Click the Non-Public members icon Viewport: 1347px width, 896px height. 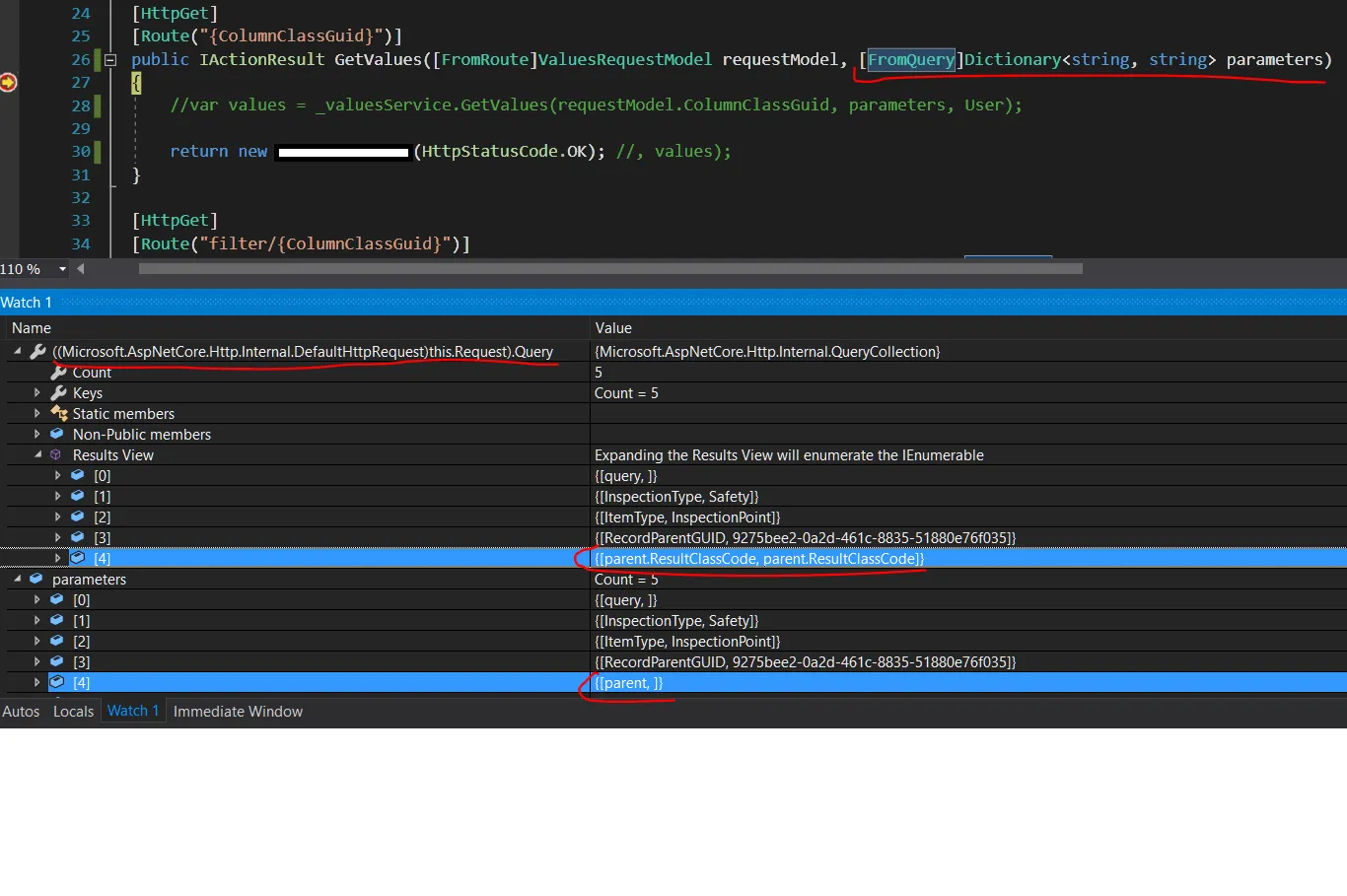click(x=57, y=435)
